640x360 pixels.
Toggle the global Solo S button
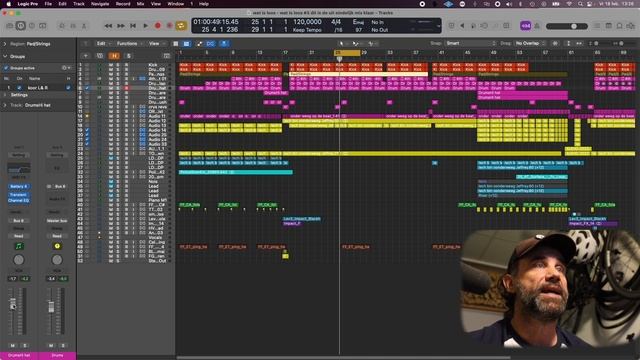click(x=129, y=56)
